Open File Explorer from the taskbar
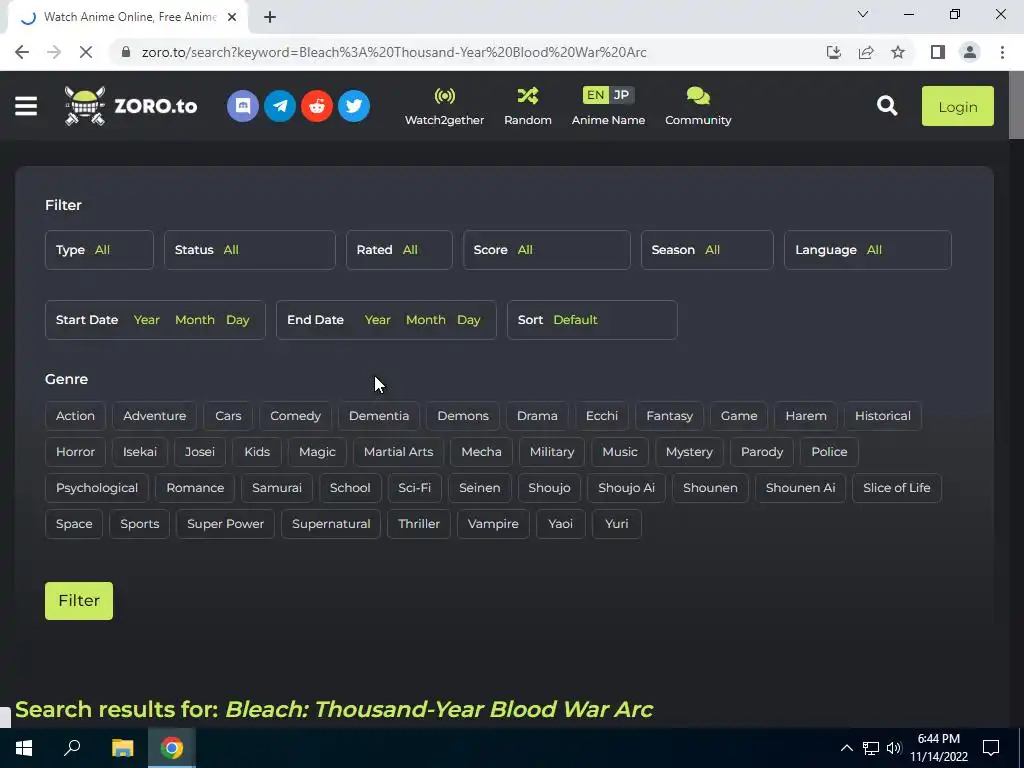This screenshot has width=1024, height=768. (x=122, y=748)
